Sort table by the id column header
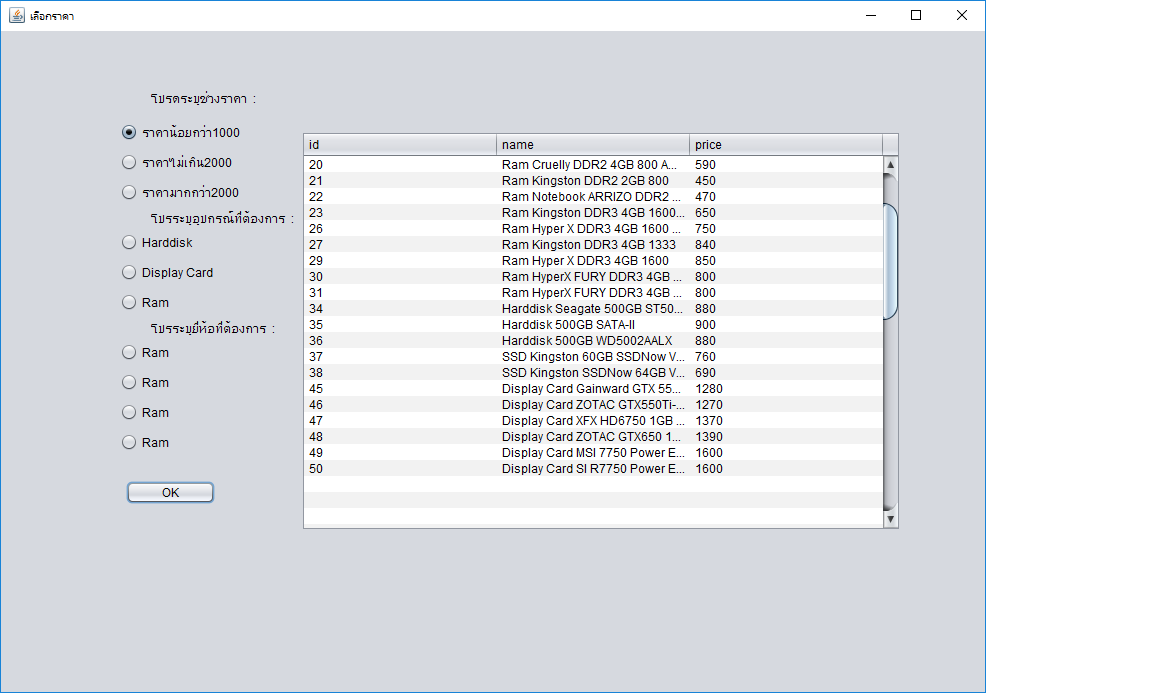 click(400, 145)
